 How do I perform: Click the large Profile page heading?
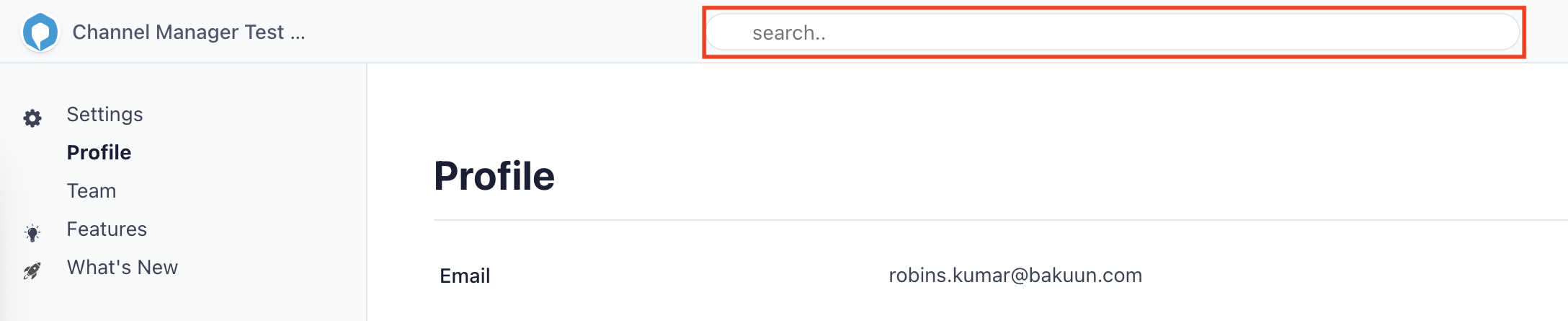494,176
